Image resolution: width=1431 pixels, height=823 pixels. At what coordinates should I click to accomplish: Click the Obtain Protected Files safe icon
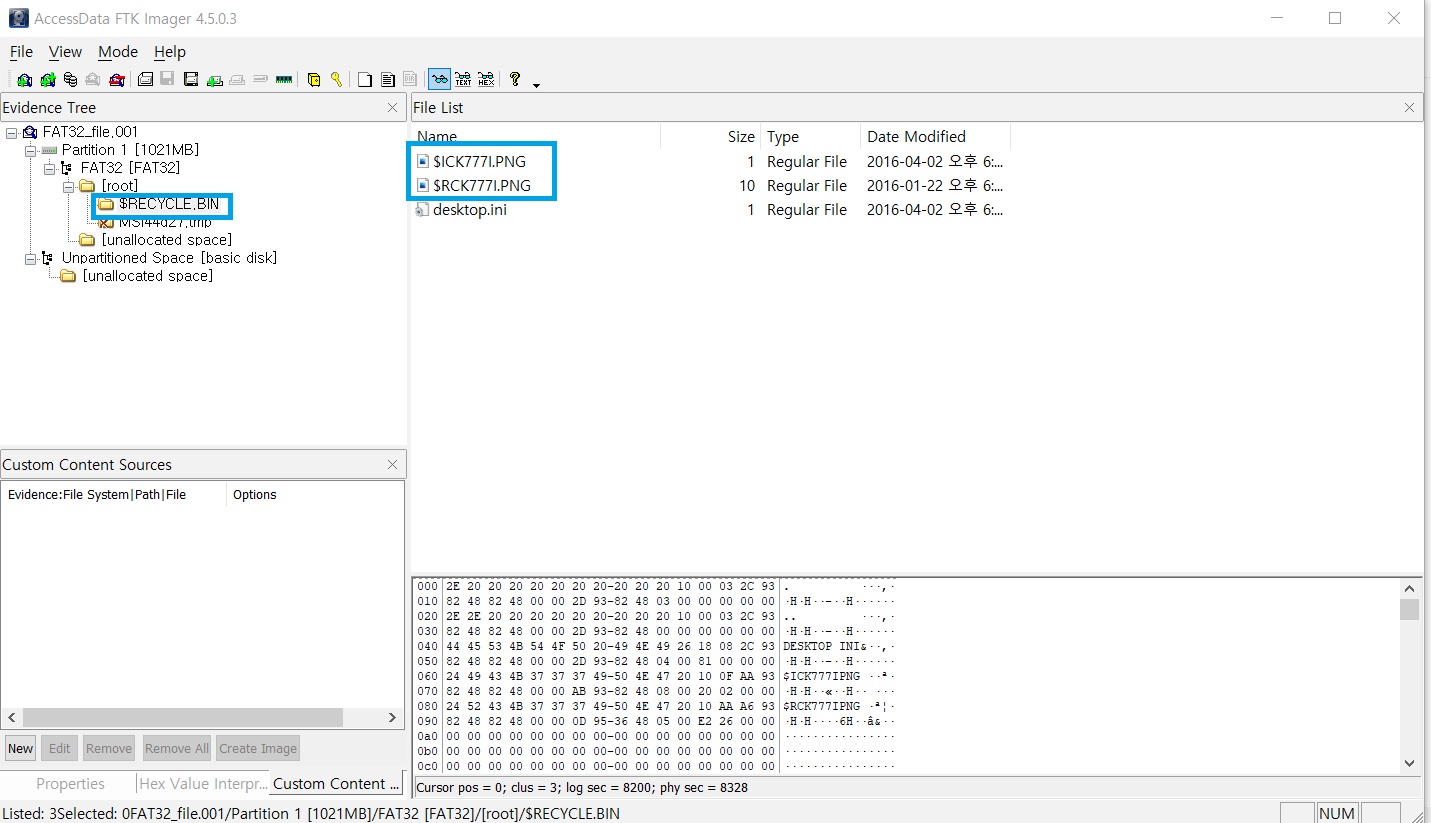click(x=313, y=80)
